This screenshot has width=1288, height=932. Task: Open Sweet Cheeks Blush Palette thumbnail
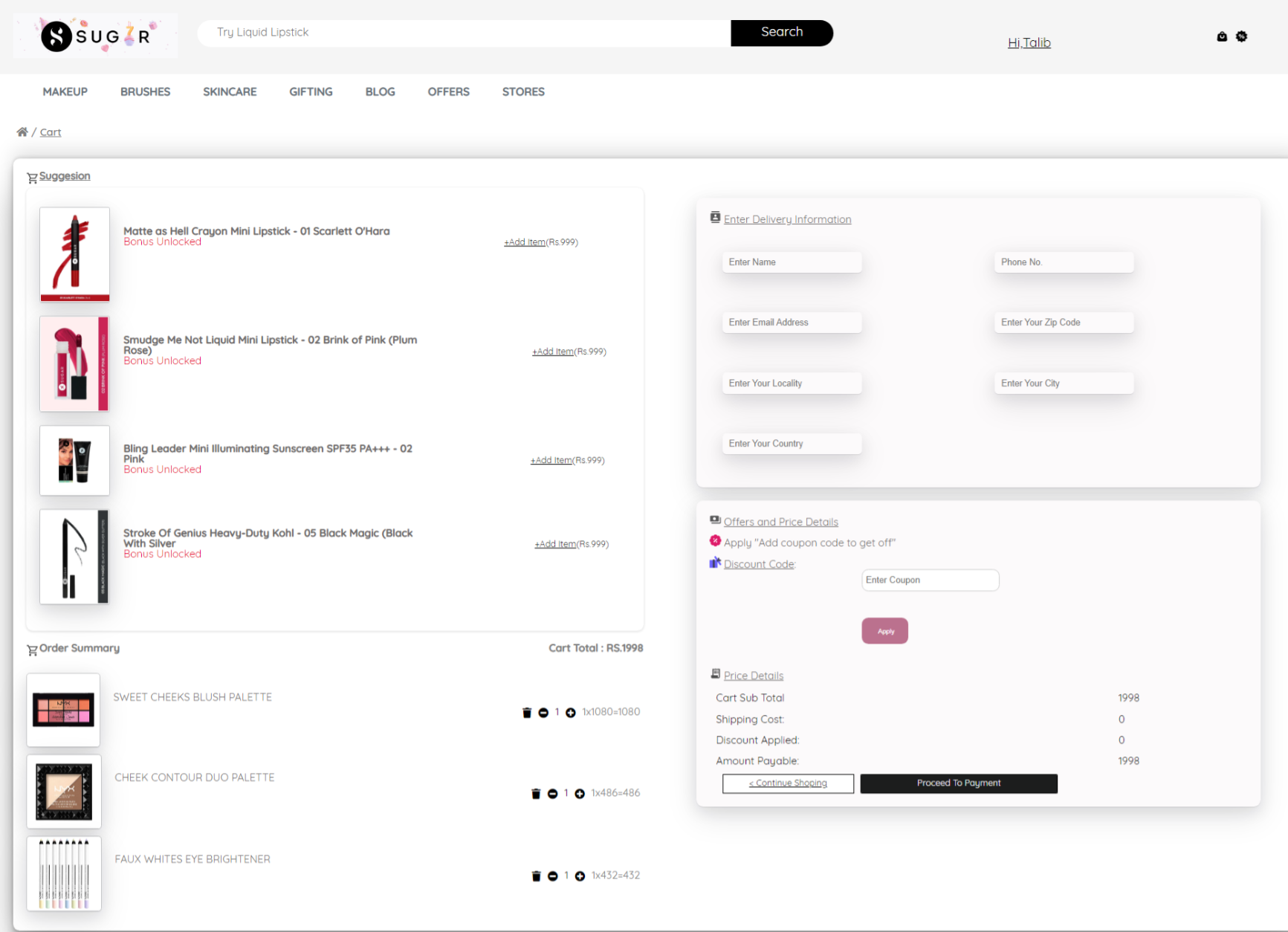click(x=63, y=710)
